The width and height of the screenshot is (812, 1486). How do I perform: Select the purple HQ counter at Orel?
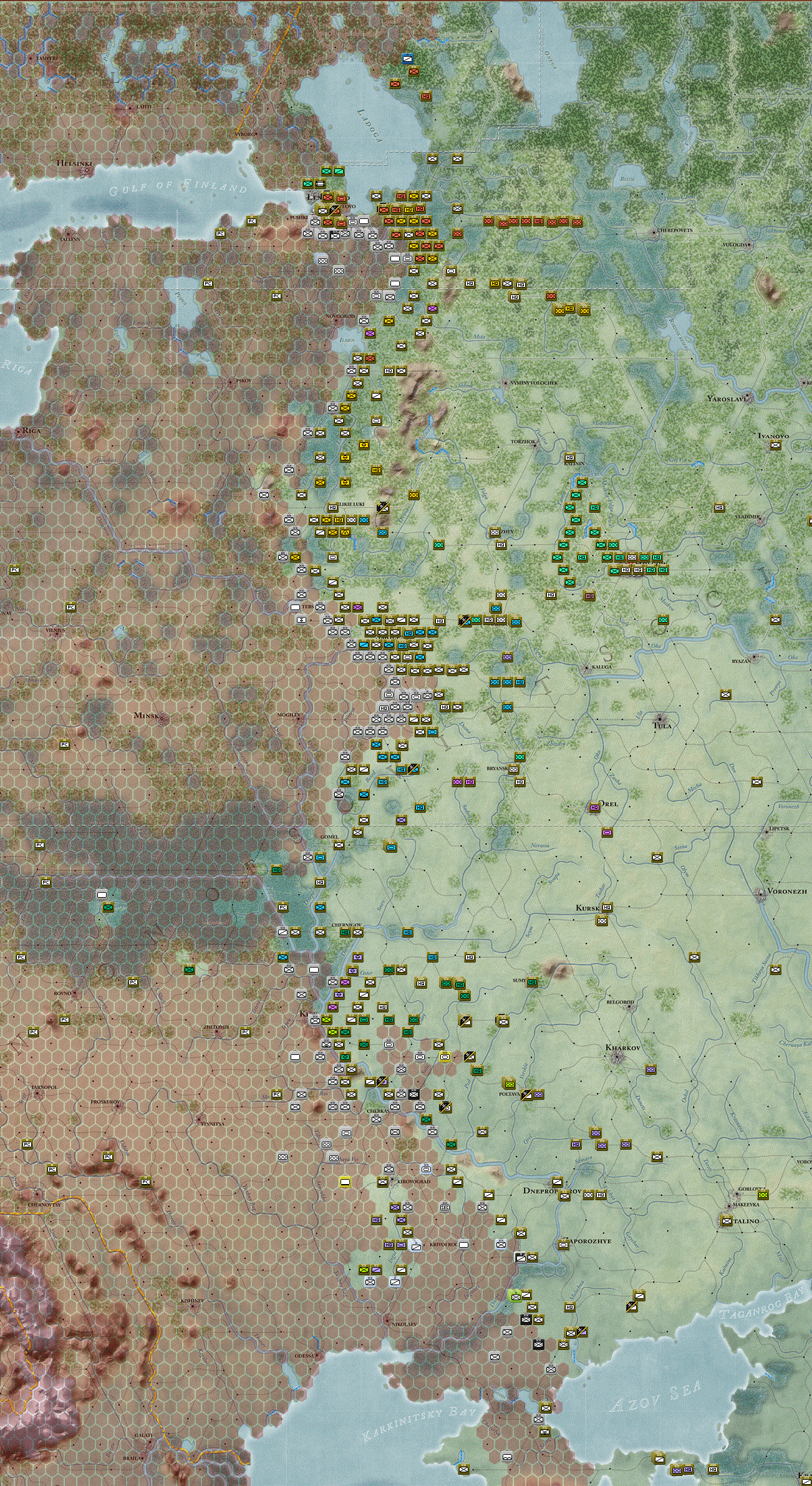(594, 807)
